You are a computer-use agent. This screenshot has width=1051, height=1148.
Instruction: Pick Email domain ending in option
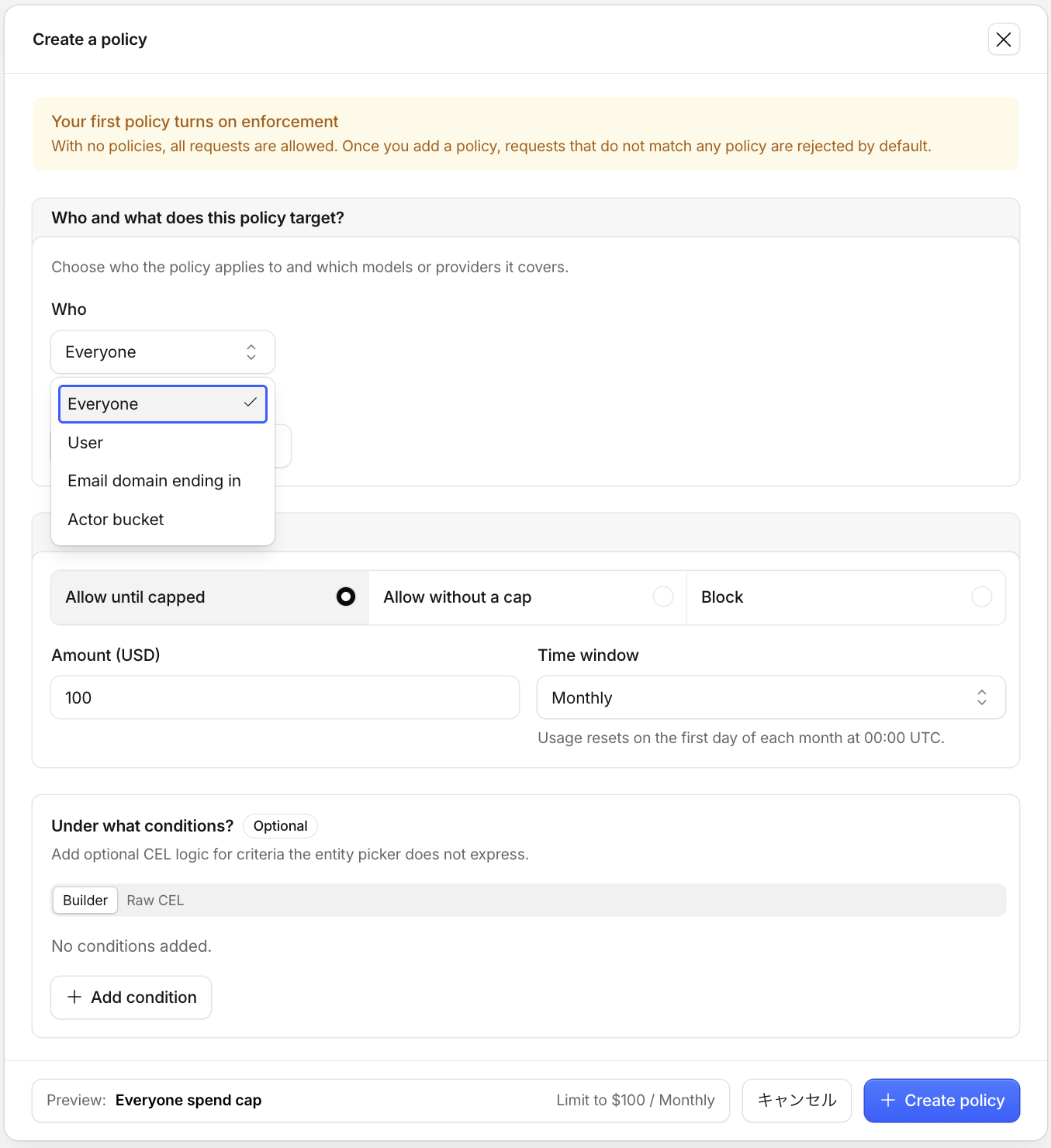click(x=163, y=481)
